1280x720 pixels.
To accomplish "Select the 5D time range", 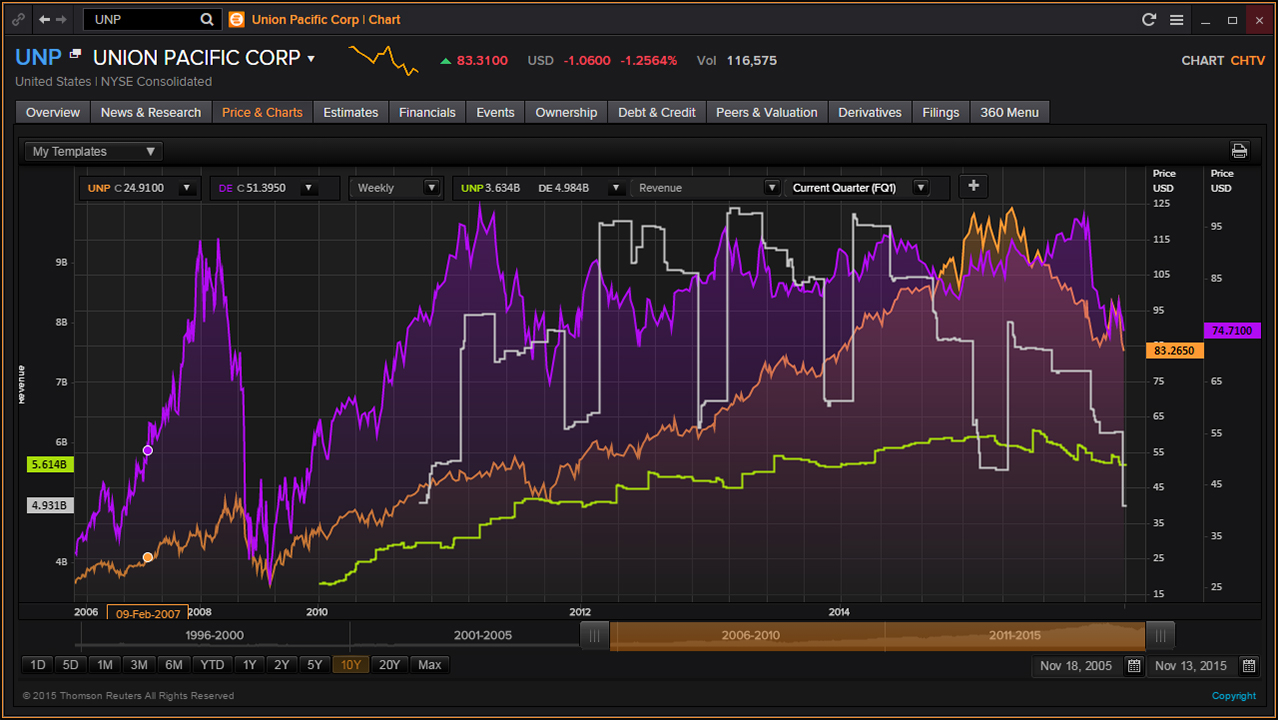I will click(70, 665).
